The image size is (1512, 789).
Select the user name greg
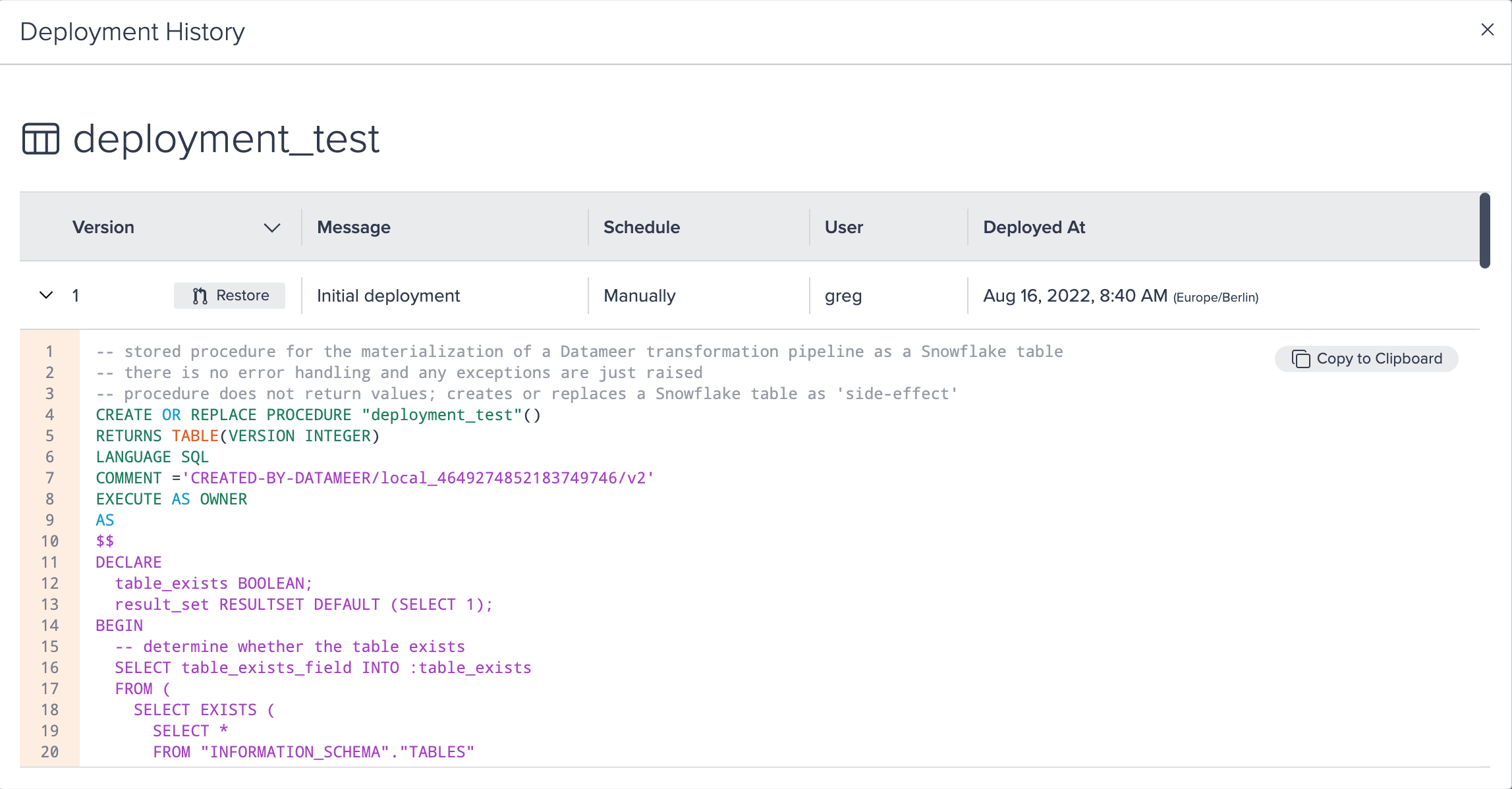coord(843,297)
